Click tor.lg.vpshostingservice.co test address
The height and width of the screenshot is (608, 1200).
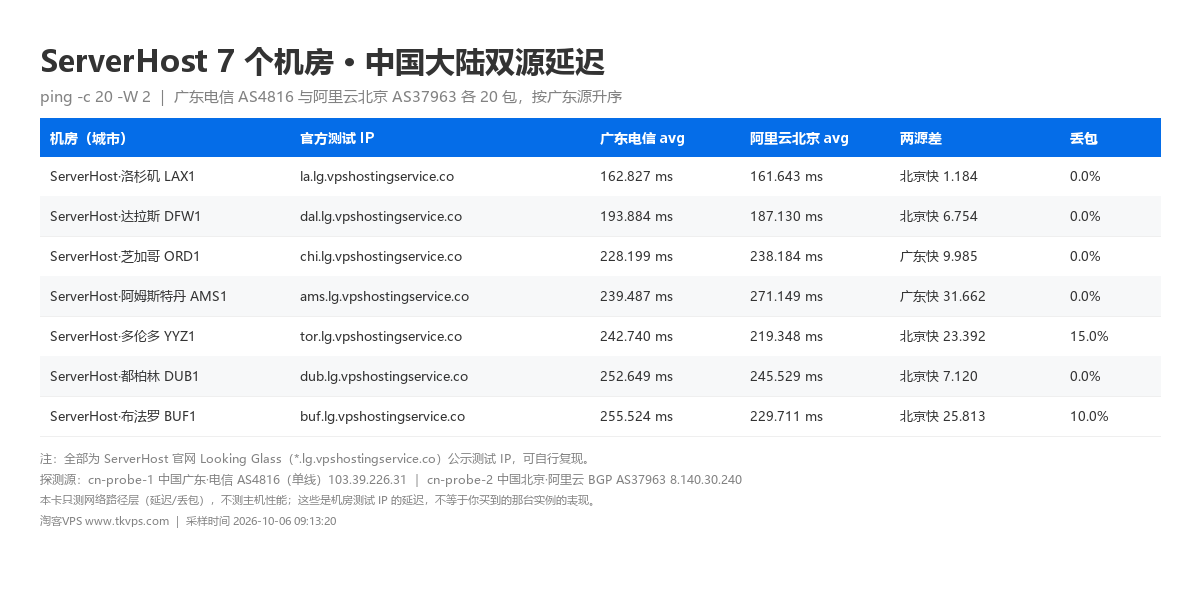(381, 336)
